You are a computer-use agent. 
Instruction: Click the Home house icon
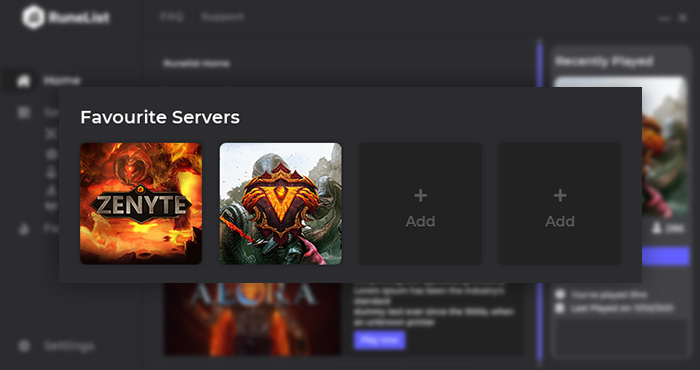click(24, 81)
